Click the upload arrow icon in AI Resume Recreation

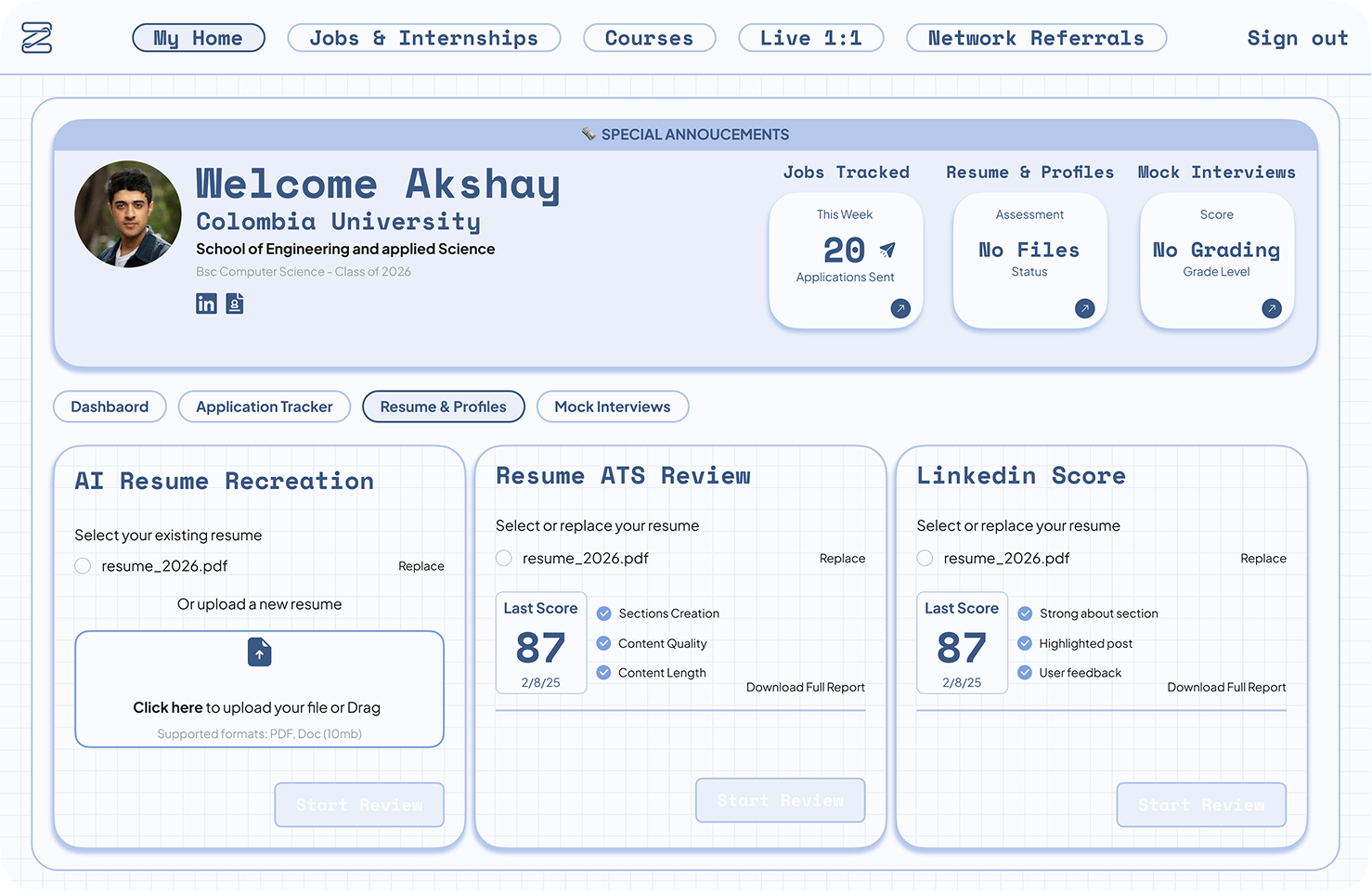click(x=259, y=652)
